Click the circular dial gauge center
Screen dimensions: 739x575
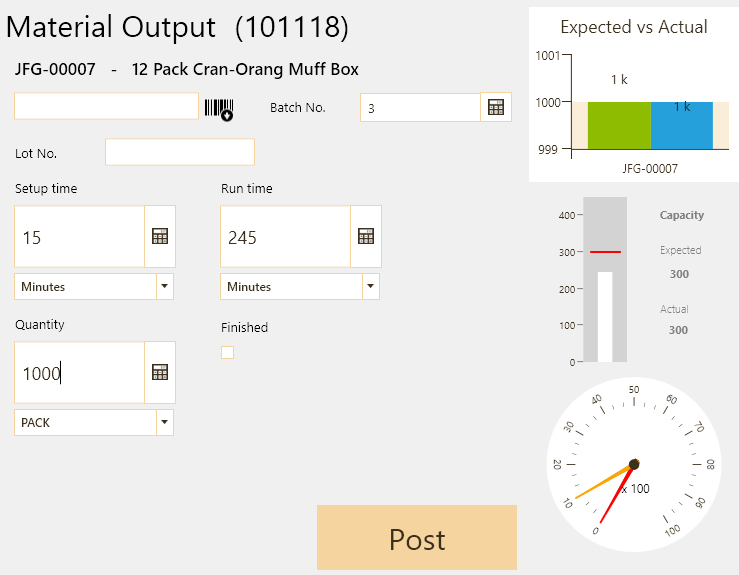(x=634, y=464)
